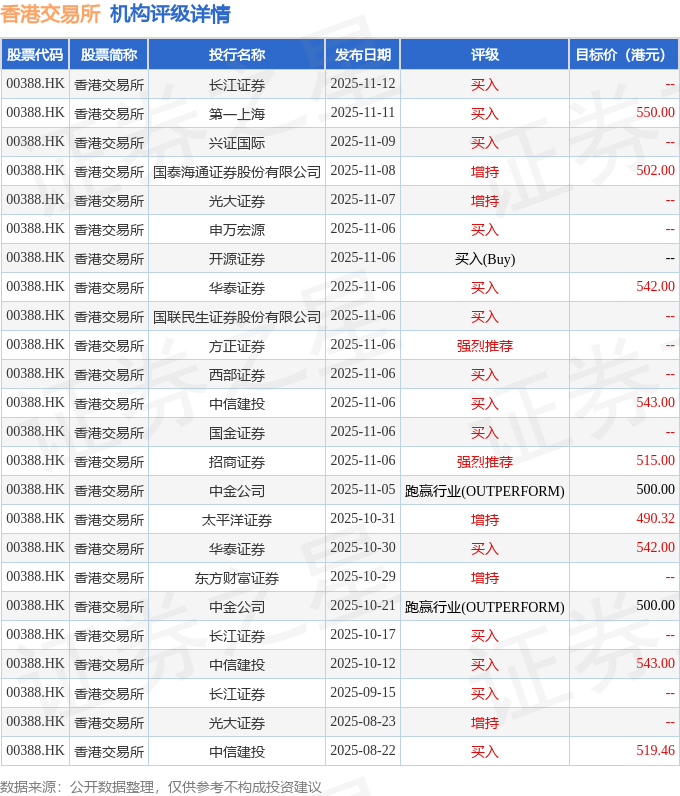Select 强烈推荐 rating in 方正证券 row

(x=484, y=346)
